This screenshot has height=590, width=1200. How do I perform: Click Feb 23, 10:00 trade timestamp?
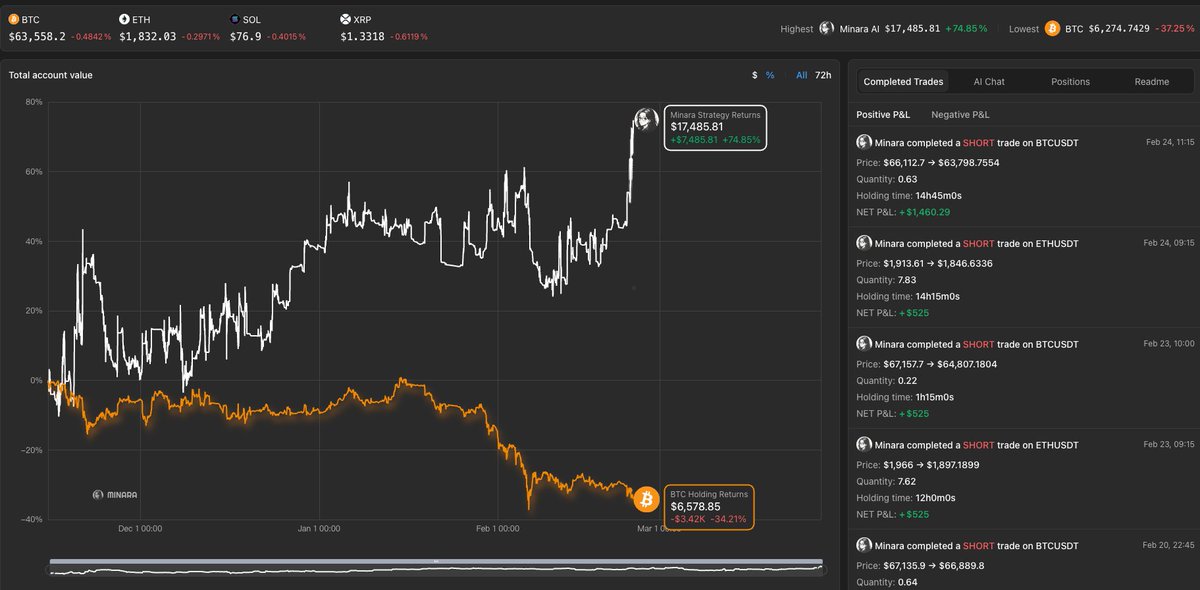(1170, 344)
